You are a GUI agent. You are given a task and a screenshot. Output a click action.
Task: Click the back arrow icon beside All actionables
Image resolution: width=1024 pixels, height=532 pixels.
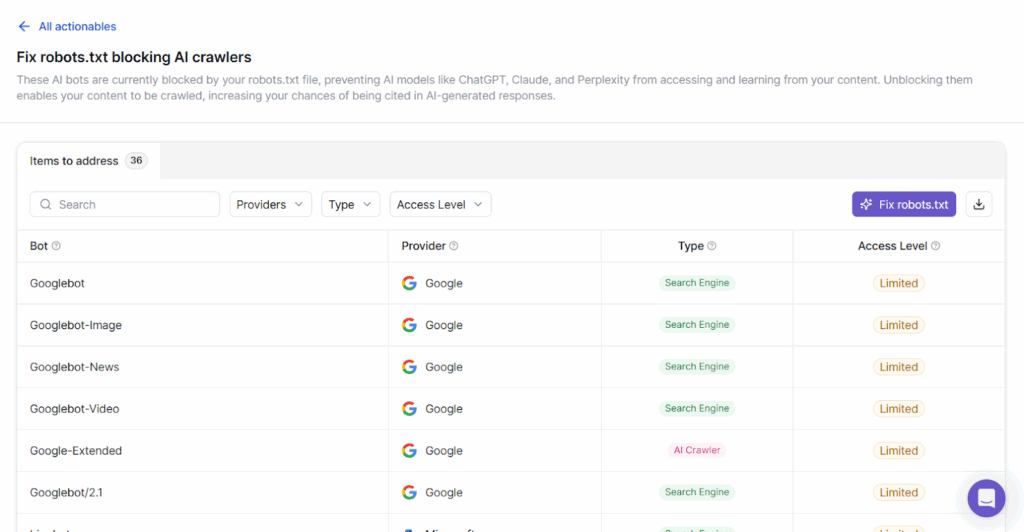tap(24, 26)
